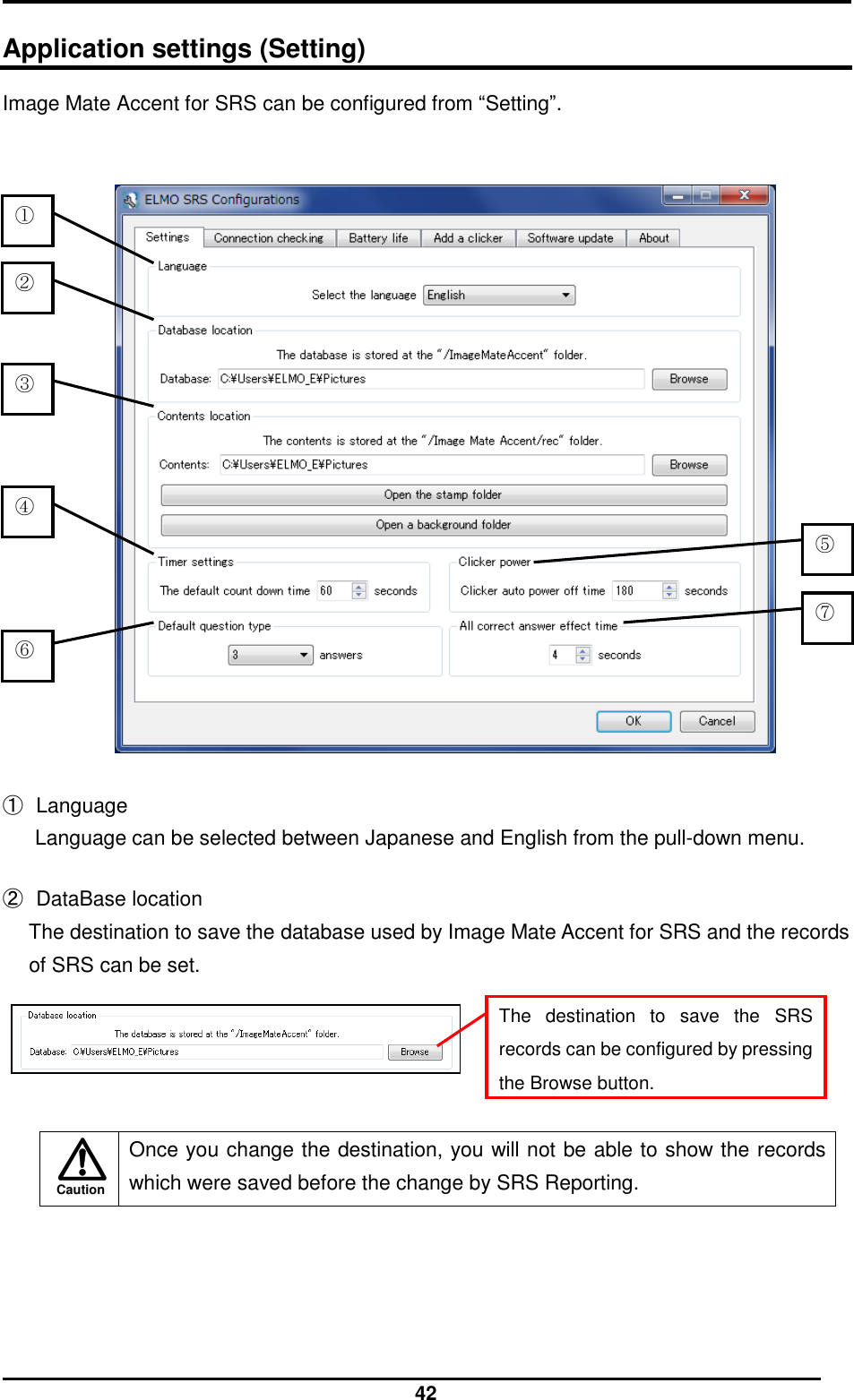Open the Connection checking tab
This screenshot has width=854, height=1400.
point(269,238)
